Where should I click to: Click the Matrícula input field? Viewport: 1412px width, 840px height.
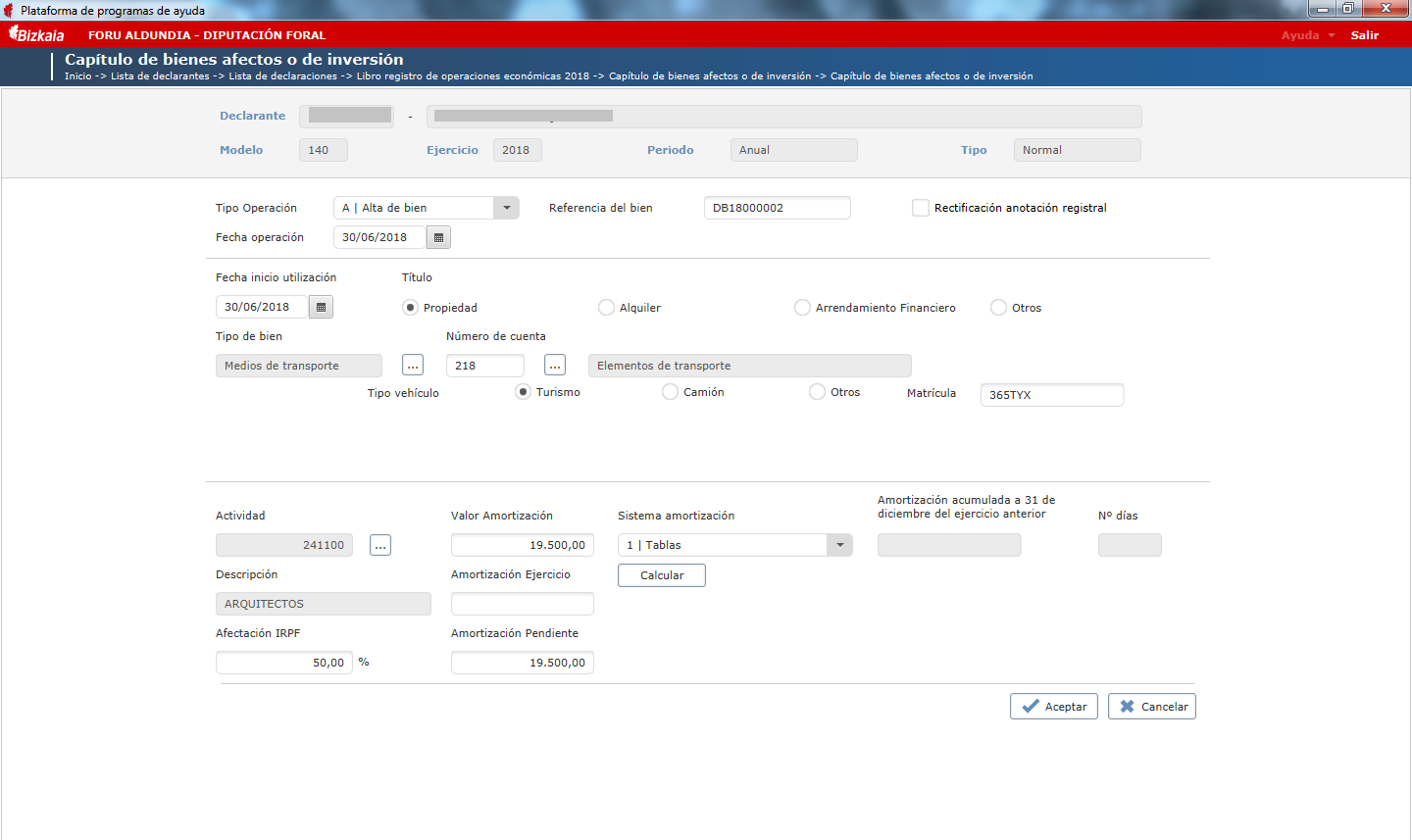tap(1052, 395)
